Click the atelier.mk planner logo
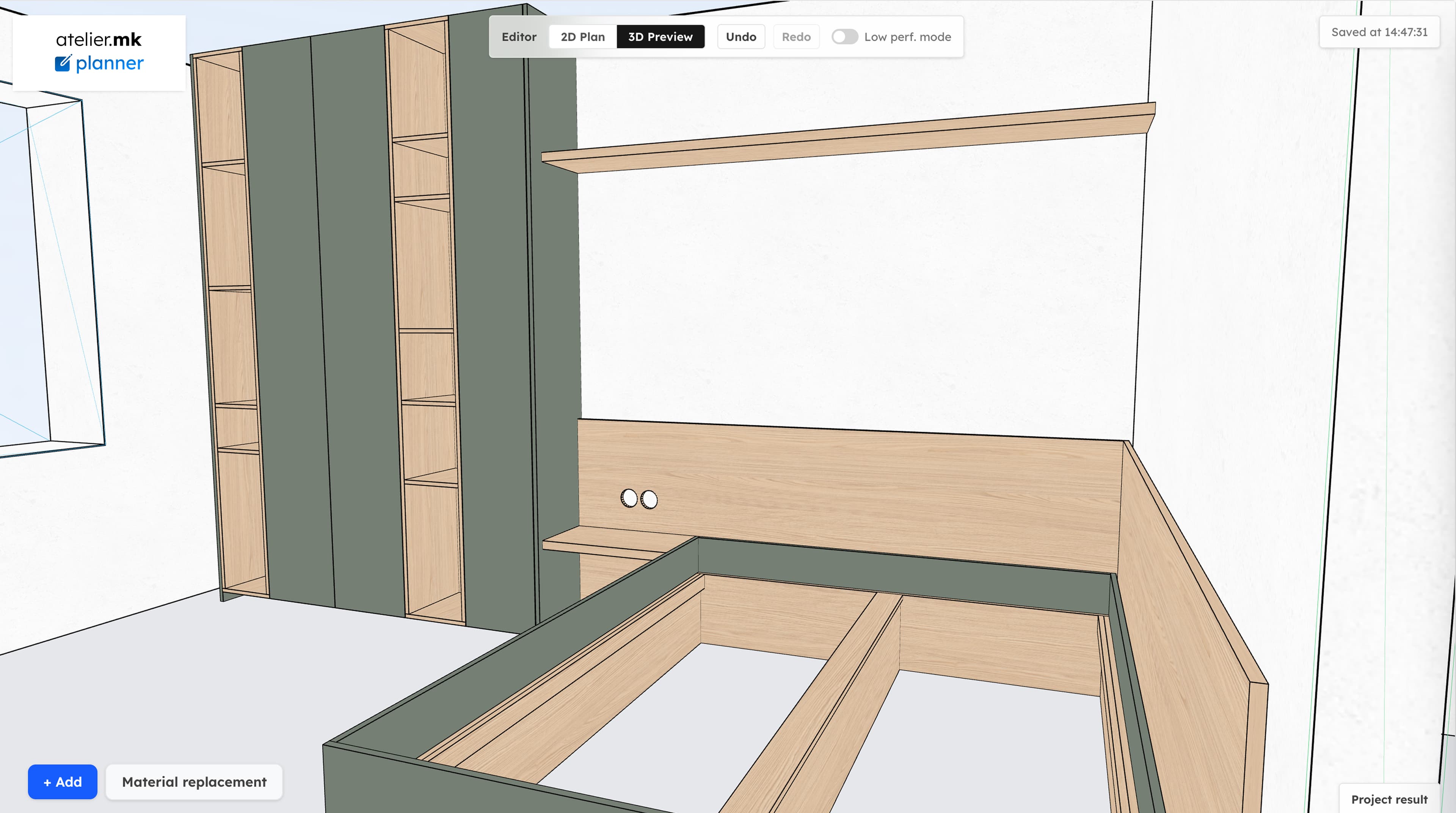Image resolution: width=1456 pixels, height=813 pixels. [99, 51]
